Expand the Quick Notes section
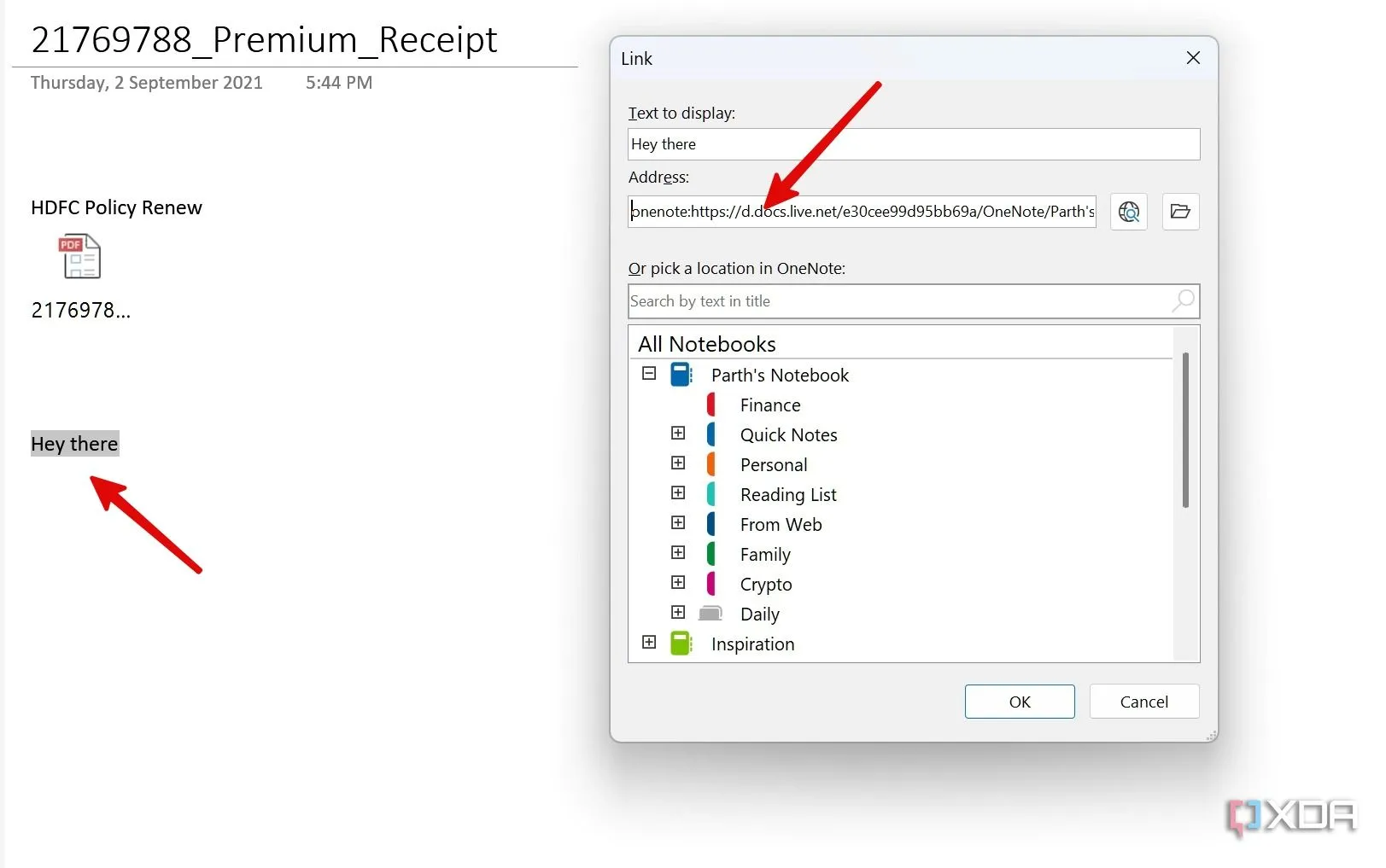This screenshot has height=868, width=1386. pyautogui.click(x=678, y=434)
